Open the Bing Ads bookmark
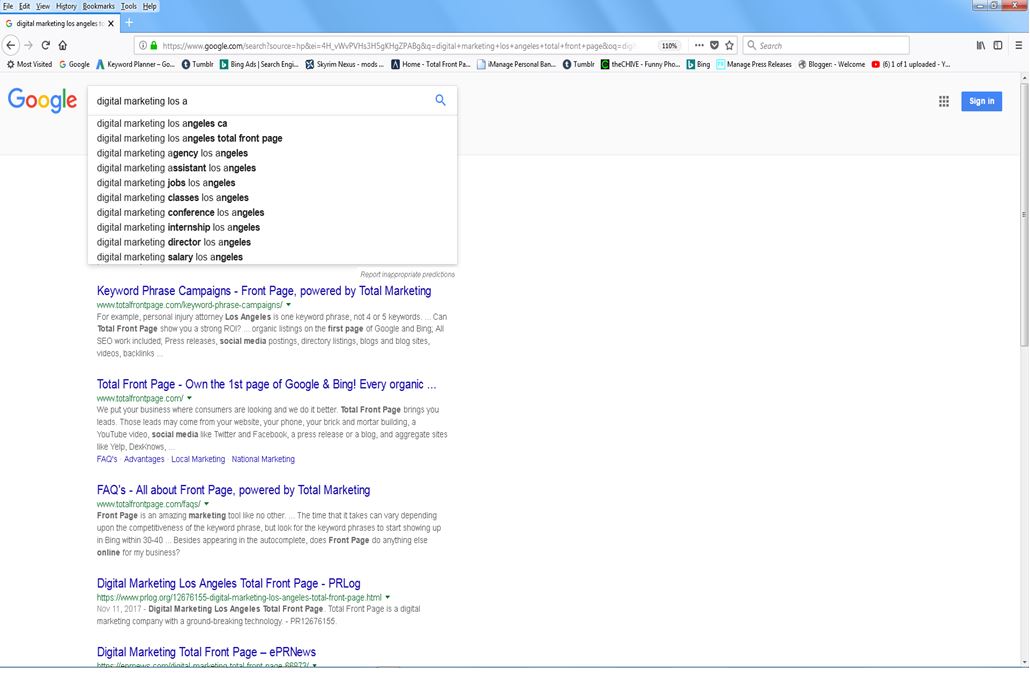 point(259,64)
